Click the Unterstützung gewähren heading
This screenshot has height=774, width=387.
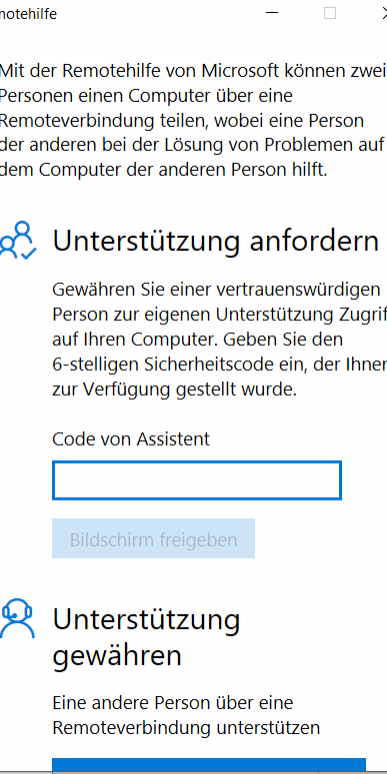click(x=146, y=638)
